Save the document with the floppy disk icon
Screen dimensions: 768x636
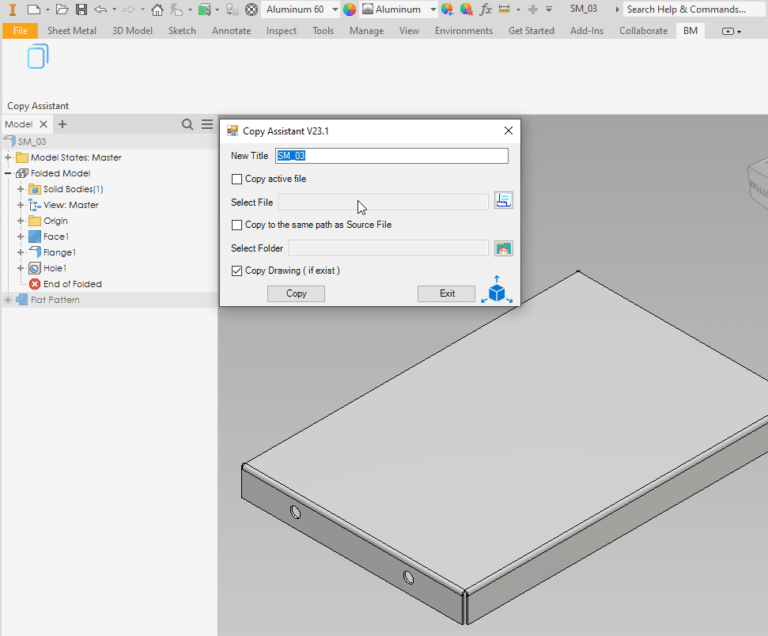(x=81, y=9)
